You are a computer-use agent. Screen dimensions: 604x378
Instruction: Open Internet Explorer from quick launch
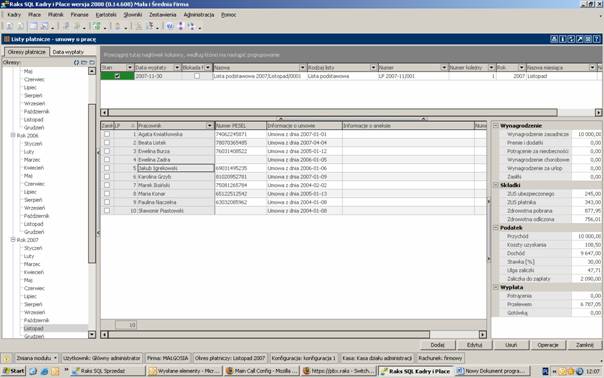tap(44, 371)
